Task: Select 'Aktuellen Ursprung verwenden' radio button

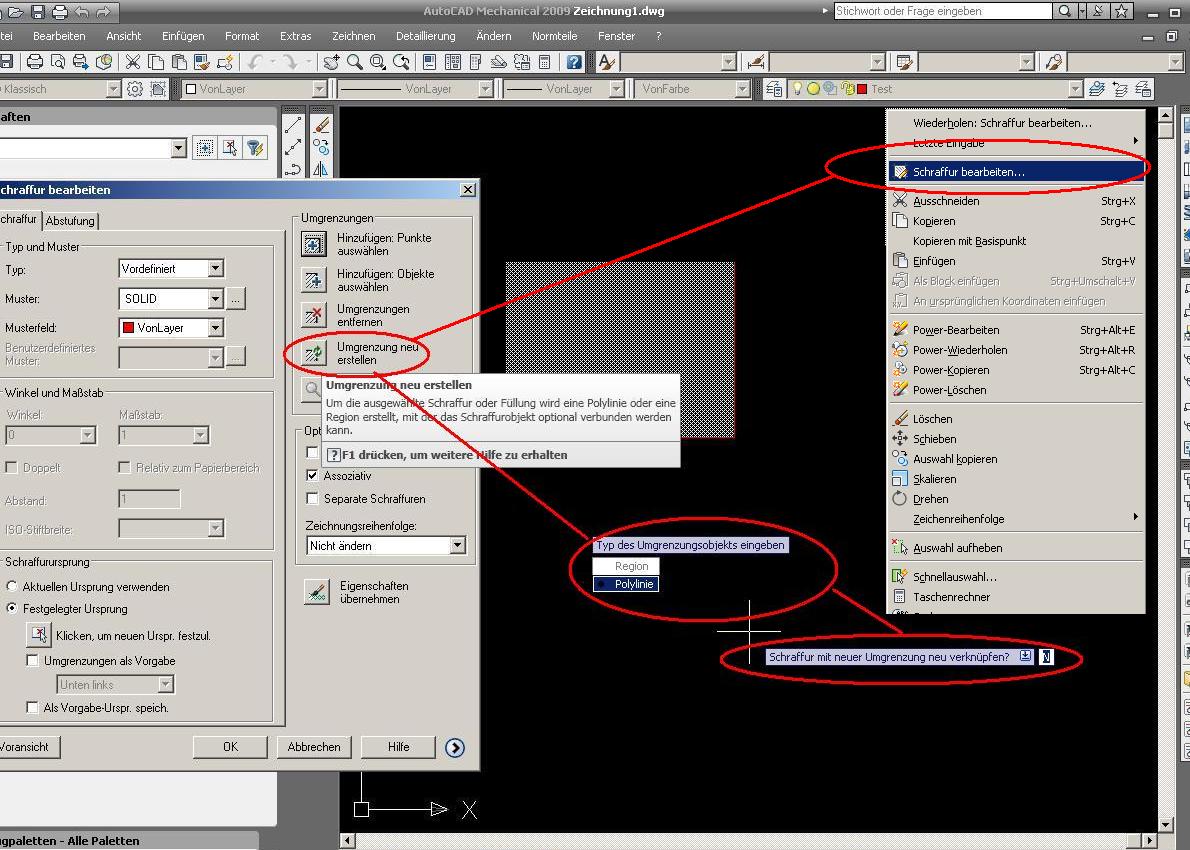Action: [x=11, y=586]
